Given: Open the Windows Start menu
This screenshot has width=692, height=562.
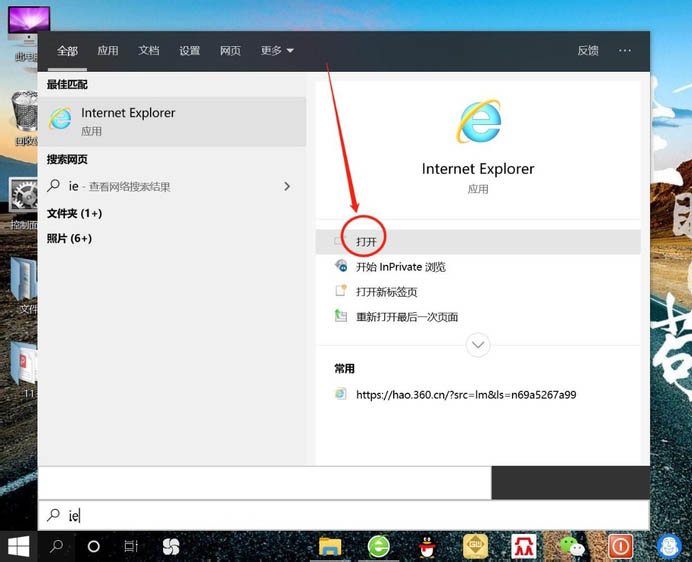Looking at the screenshot, I should [19, 547].
